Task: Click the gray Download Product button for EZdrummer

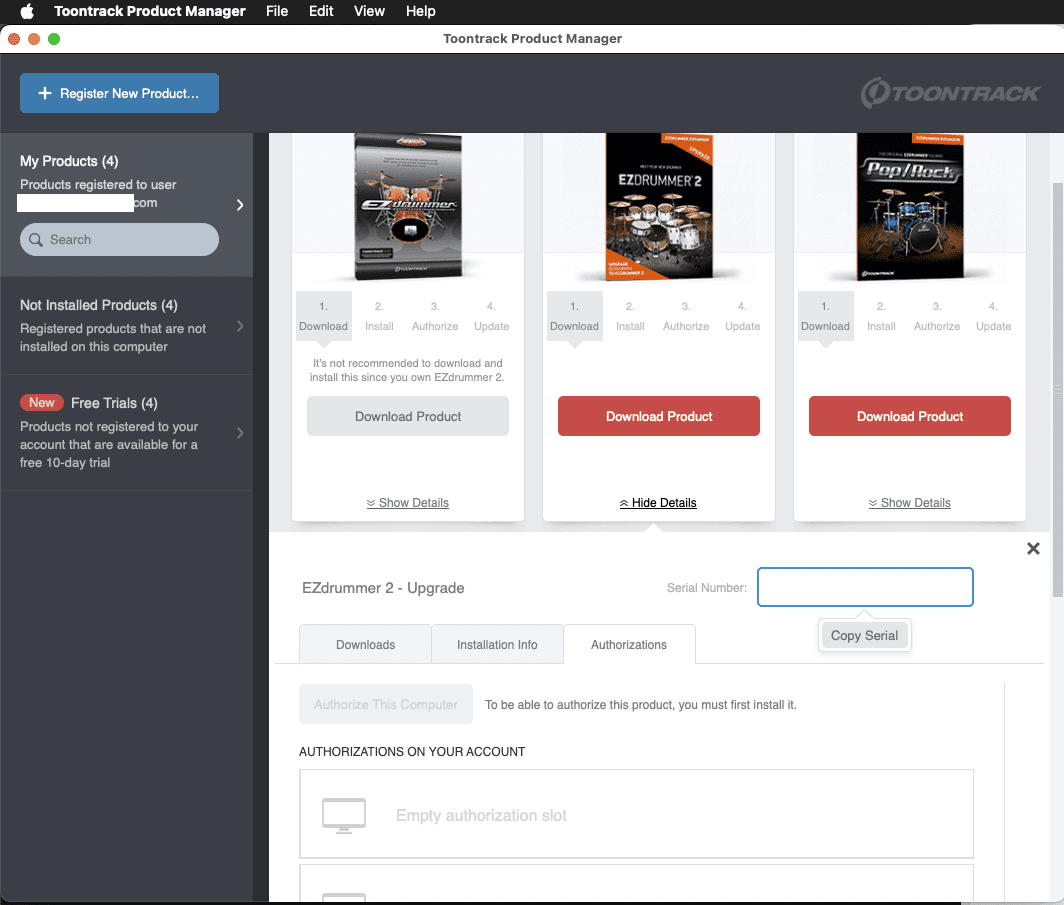Action: 408,416
